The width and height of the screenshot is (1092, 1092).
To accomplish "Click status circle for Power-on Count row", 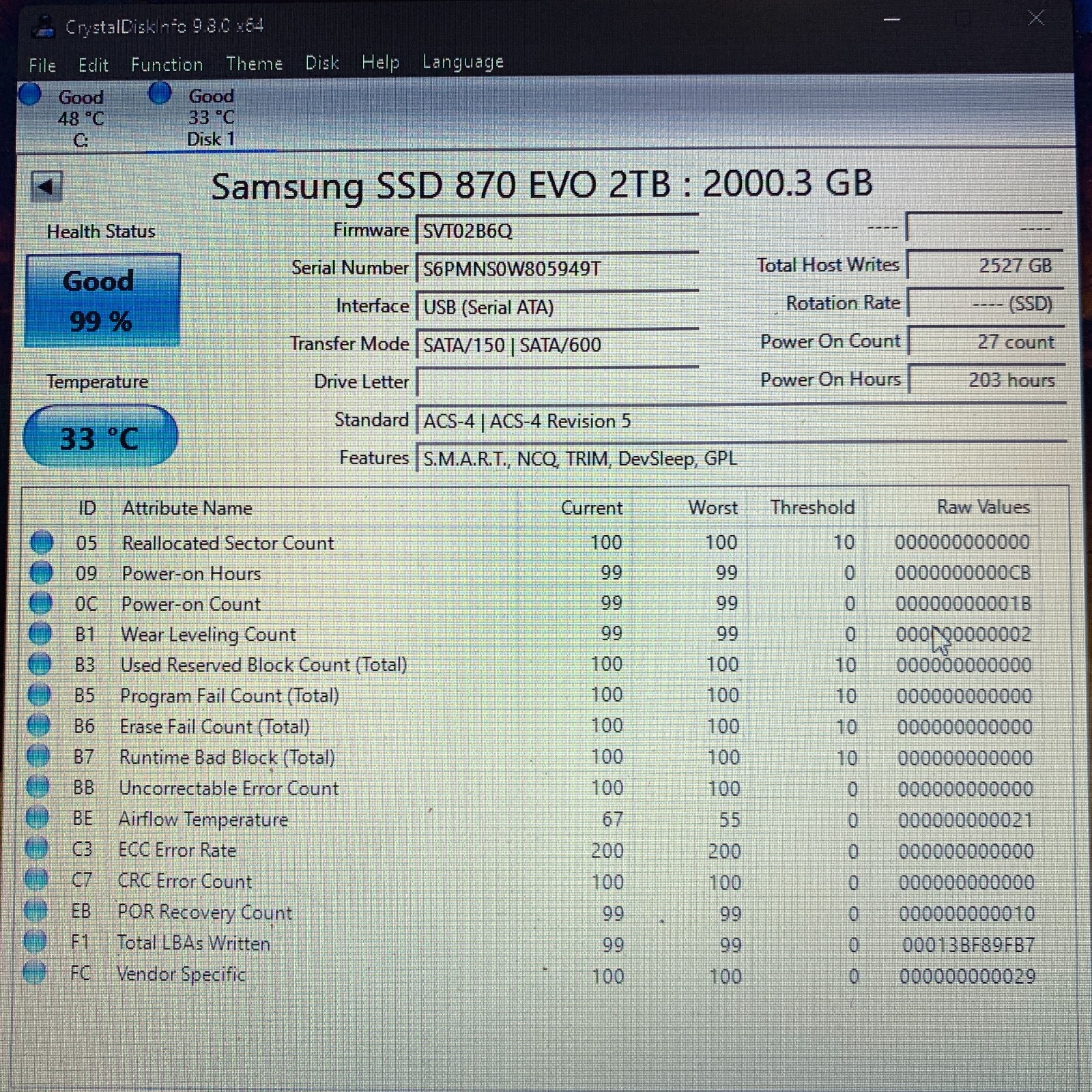I will click(40, 603).
